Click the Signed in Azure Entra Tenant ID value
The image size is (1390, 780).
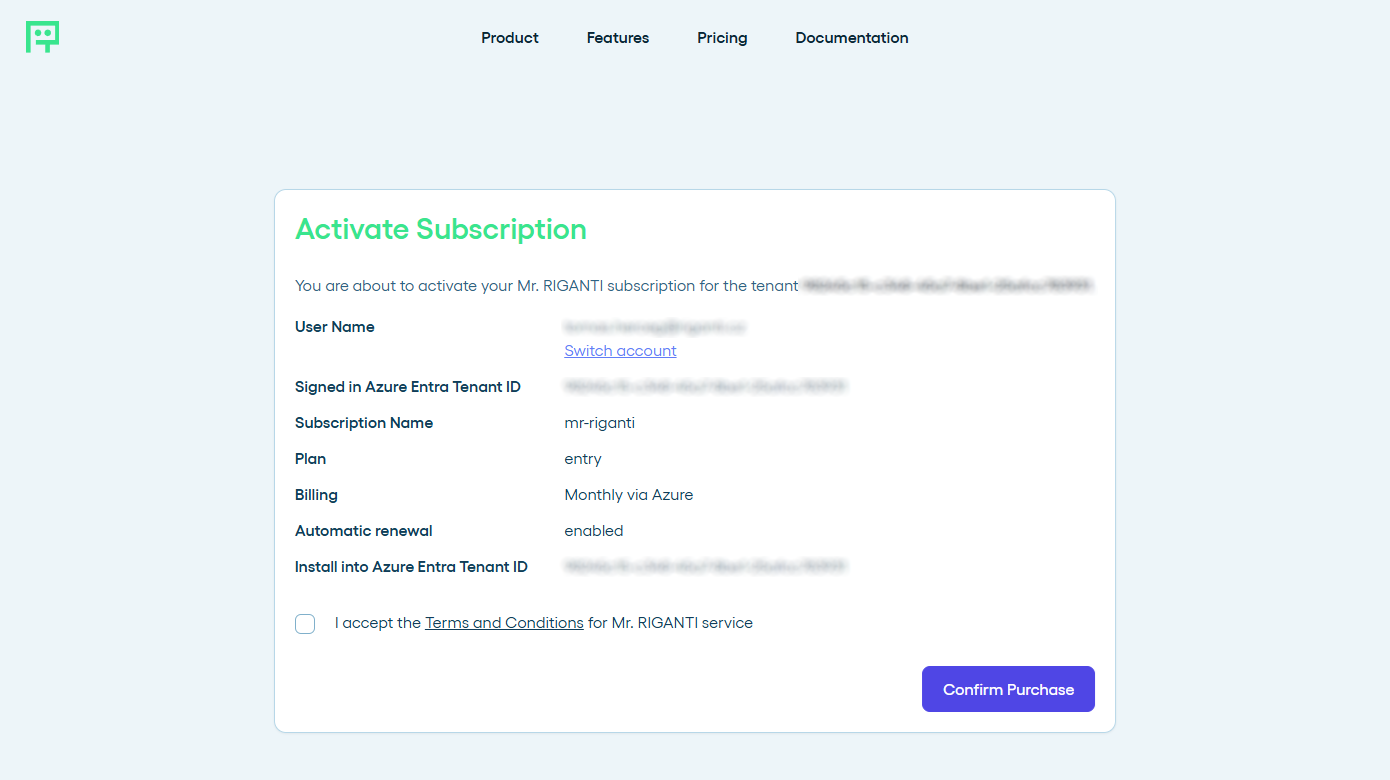click(x=705, y=386)
